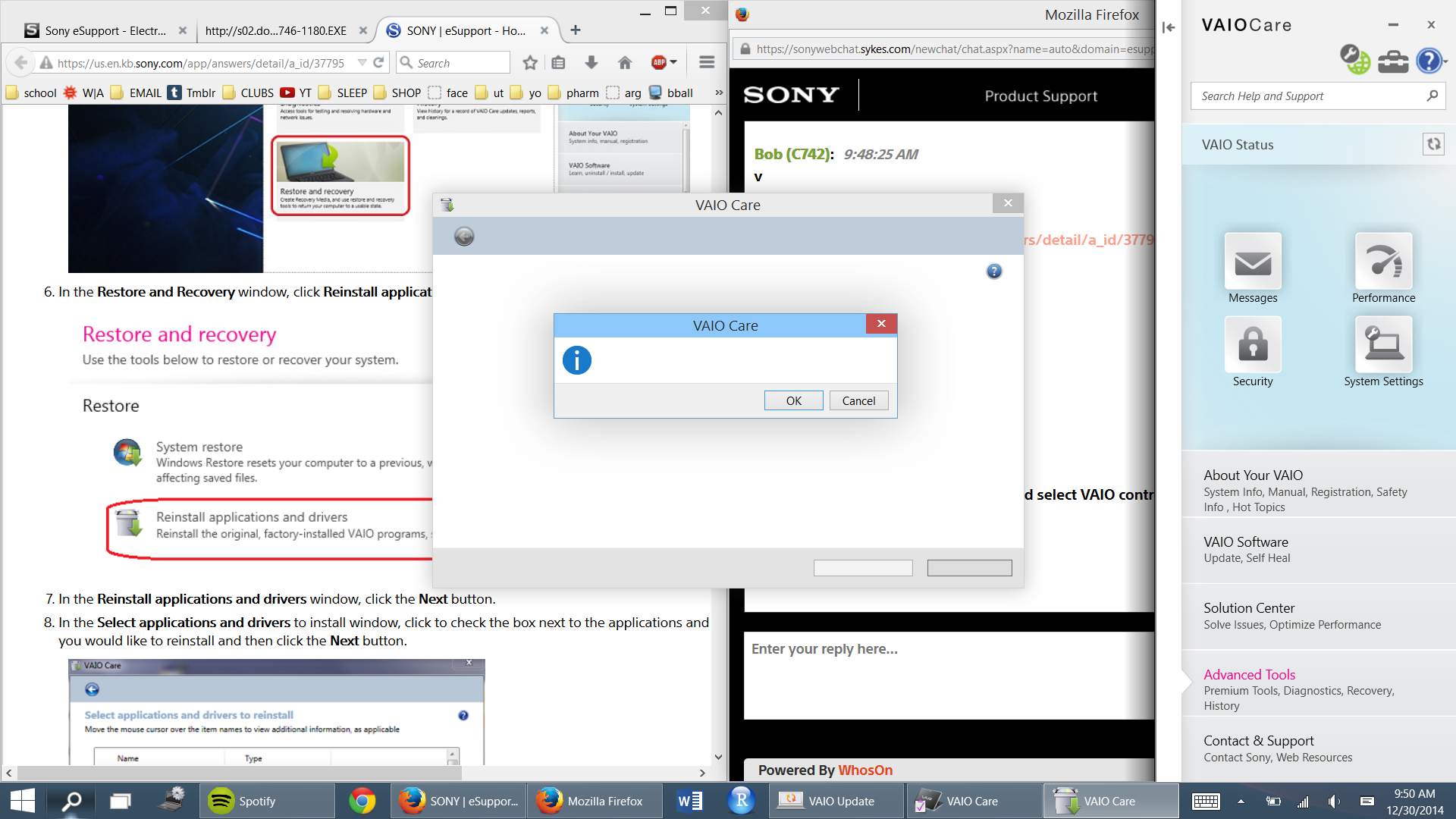Open the Tmblr bookmark

click(192, 93)
